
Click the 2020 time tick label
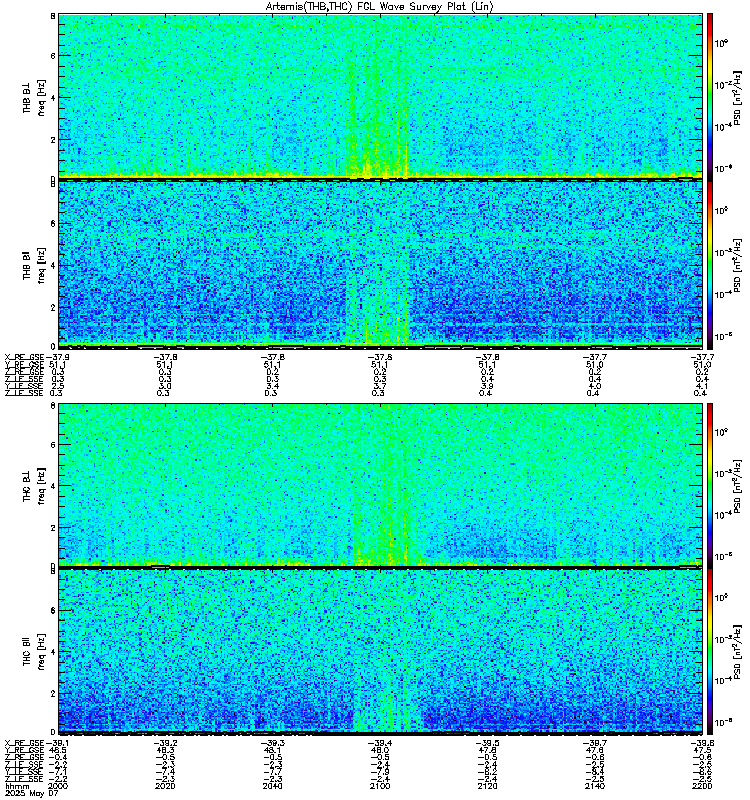click(x=165, y=786)
